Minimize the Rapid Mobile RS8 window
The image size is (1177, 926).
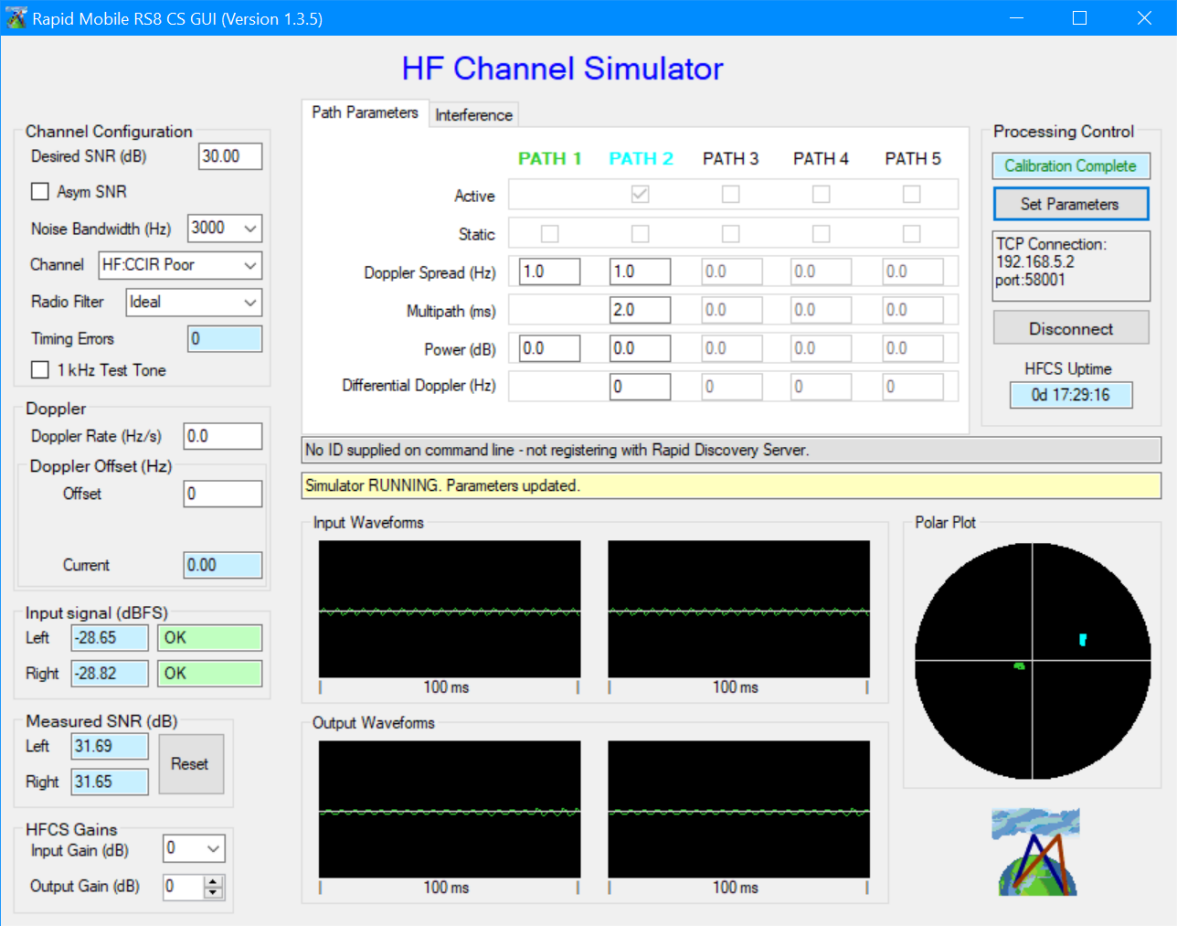1016,18
